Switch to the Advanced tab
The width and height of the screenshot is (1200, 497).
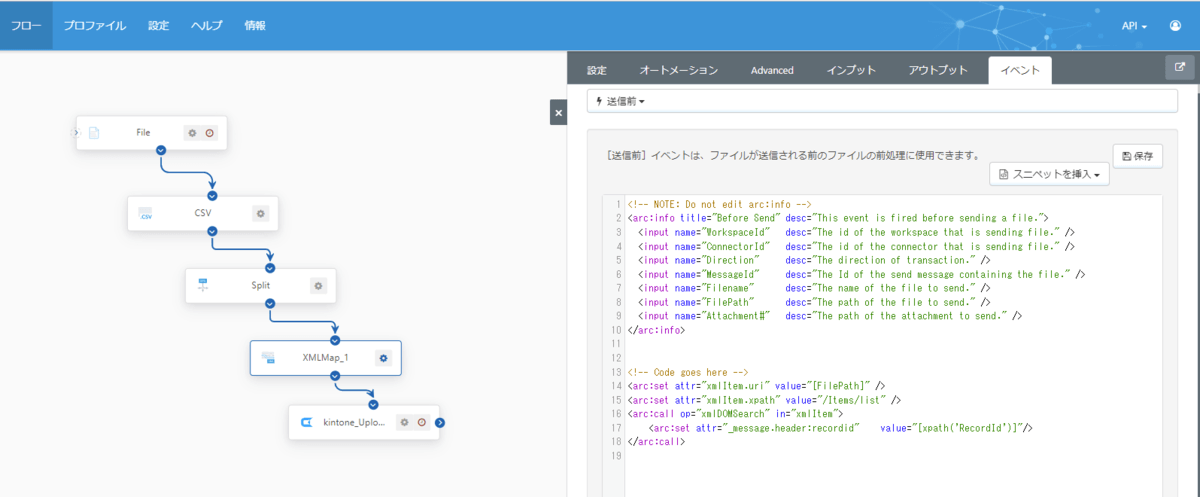point(772,70)
